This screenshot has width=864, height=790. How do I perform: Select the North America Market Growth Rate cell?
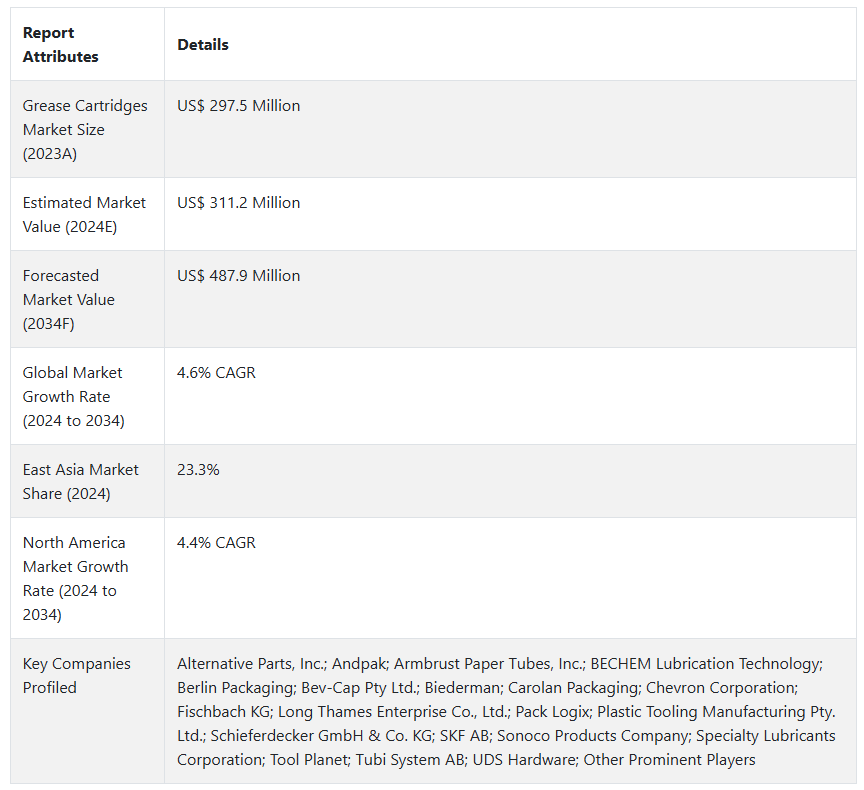(x=75, y=578)
